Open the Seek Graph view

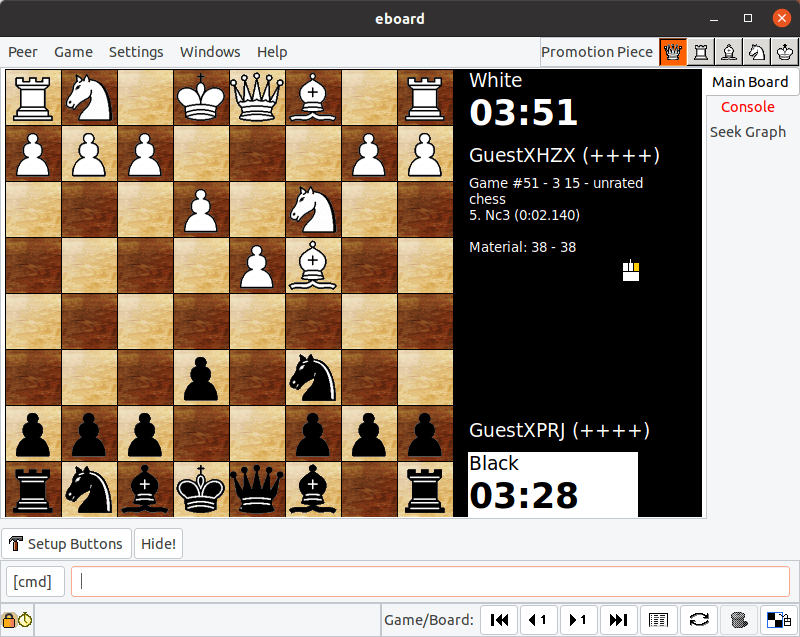748,131
